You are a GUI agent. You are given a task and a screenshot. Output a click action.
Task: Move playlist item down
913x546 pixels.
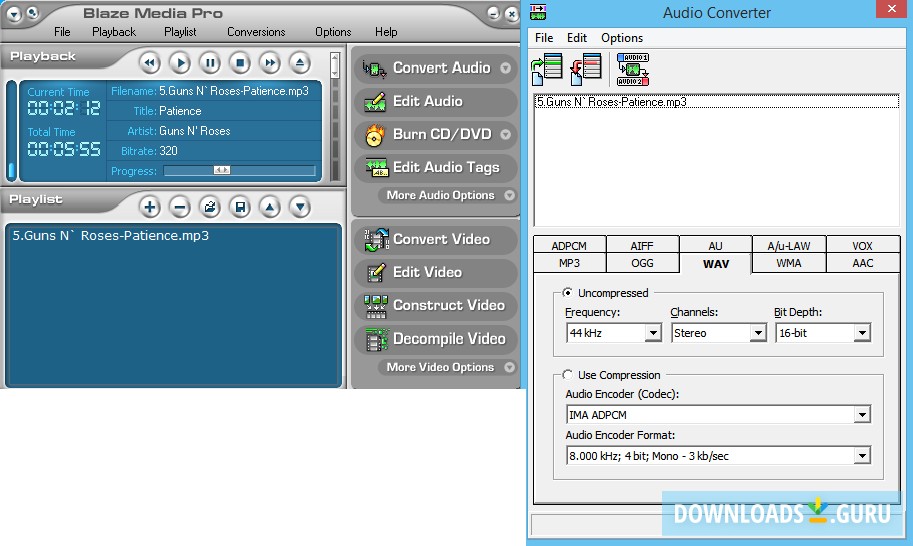pos(300,207)
